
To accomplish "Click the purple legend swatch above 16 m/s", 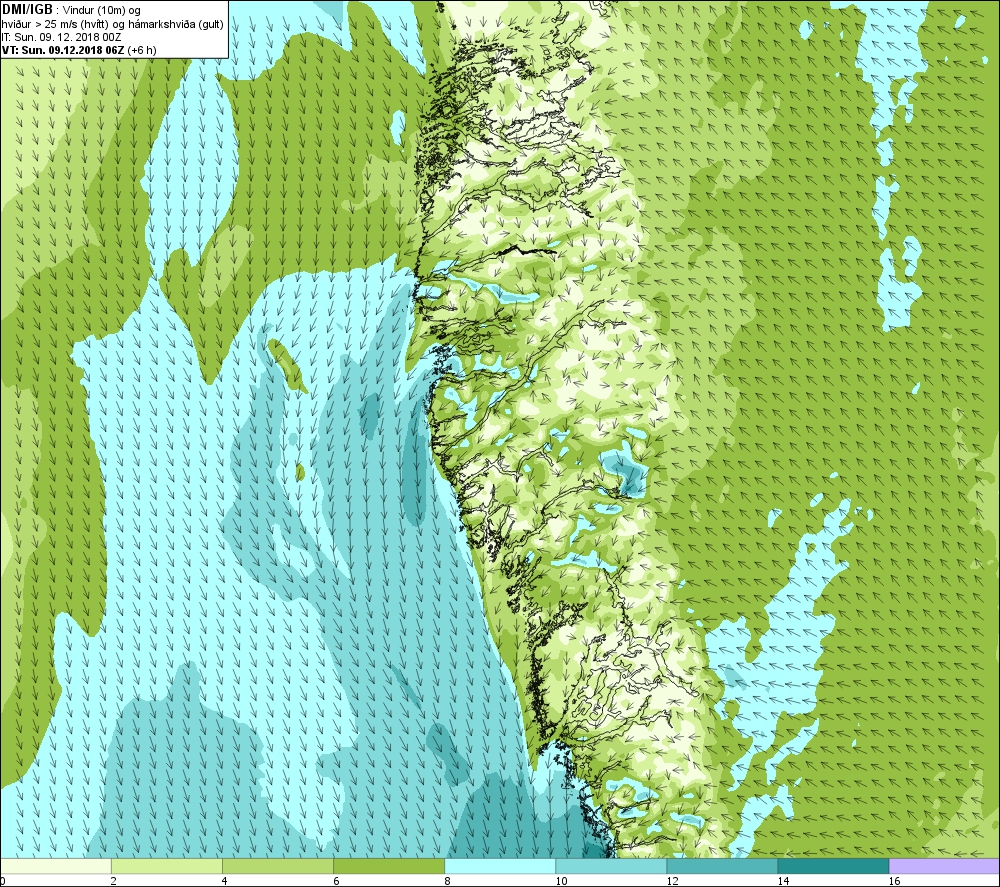I will click(944, 866).
